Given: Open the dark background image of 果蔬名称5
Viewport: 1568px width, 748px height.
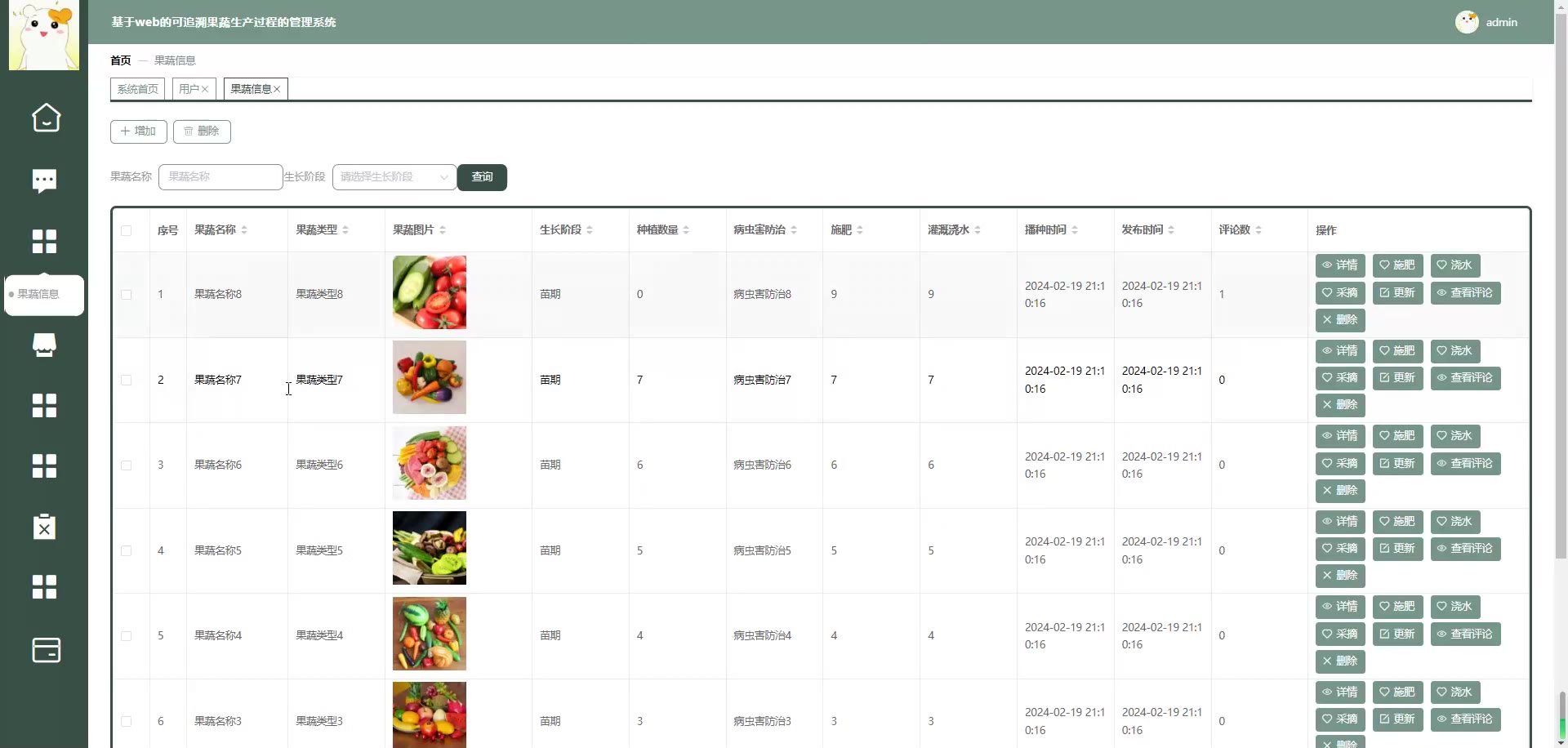Looking at the screenshot, I should coord(430,548).
